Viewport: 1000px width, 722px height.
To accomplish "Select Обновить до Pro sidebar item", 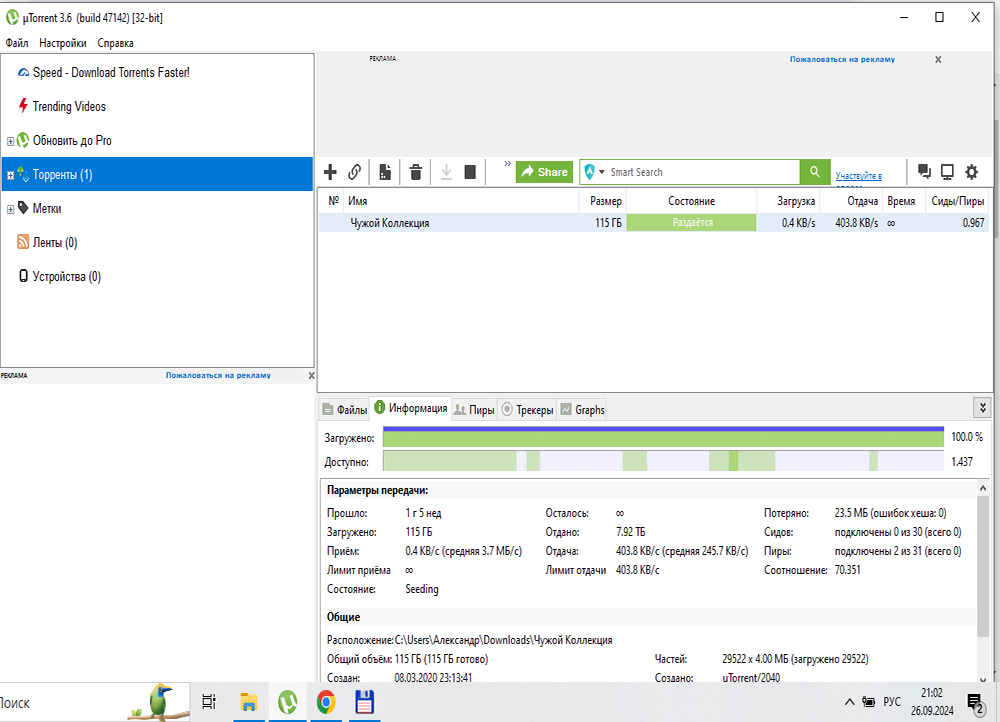I will [x=71, y=140].
